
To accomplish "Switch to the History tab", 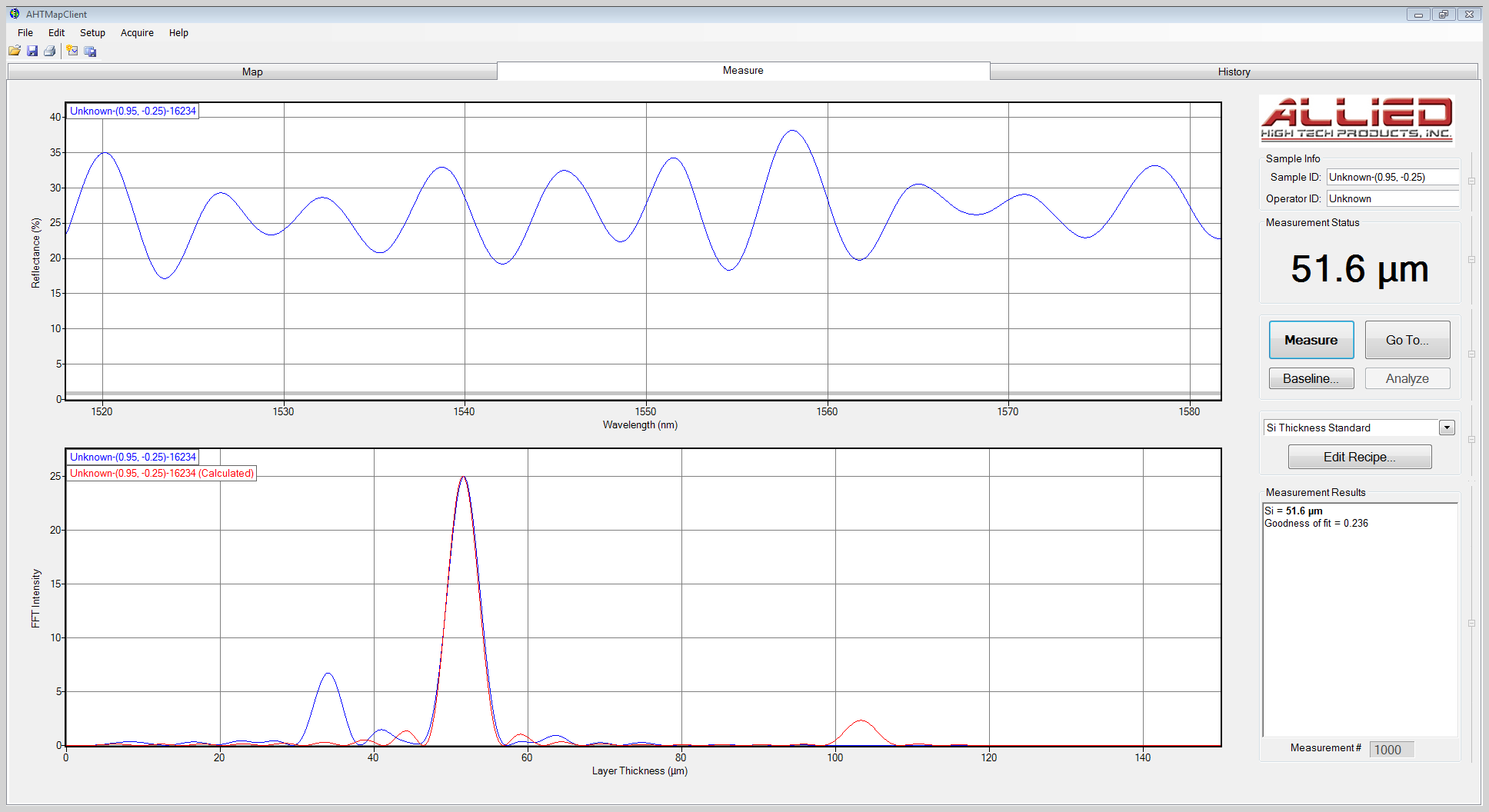I will tap(1234, 71).
